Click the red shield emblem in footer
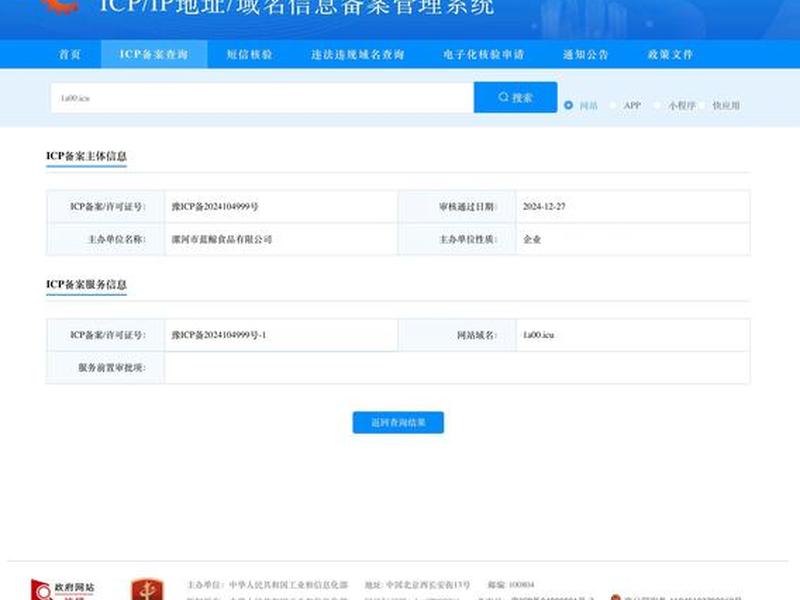Screen dimensions: 800x600 147,590
